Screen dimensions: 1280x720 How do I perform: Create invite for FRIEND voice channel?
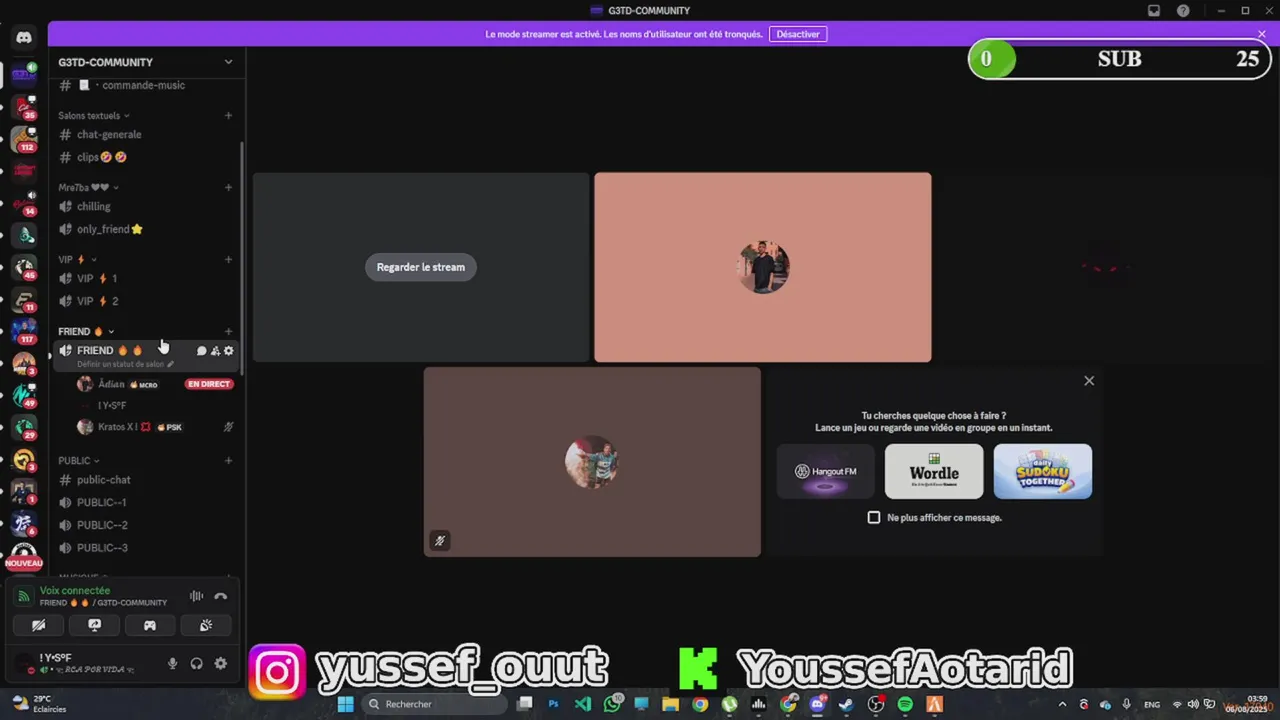pos(215,351)
